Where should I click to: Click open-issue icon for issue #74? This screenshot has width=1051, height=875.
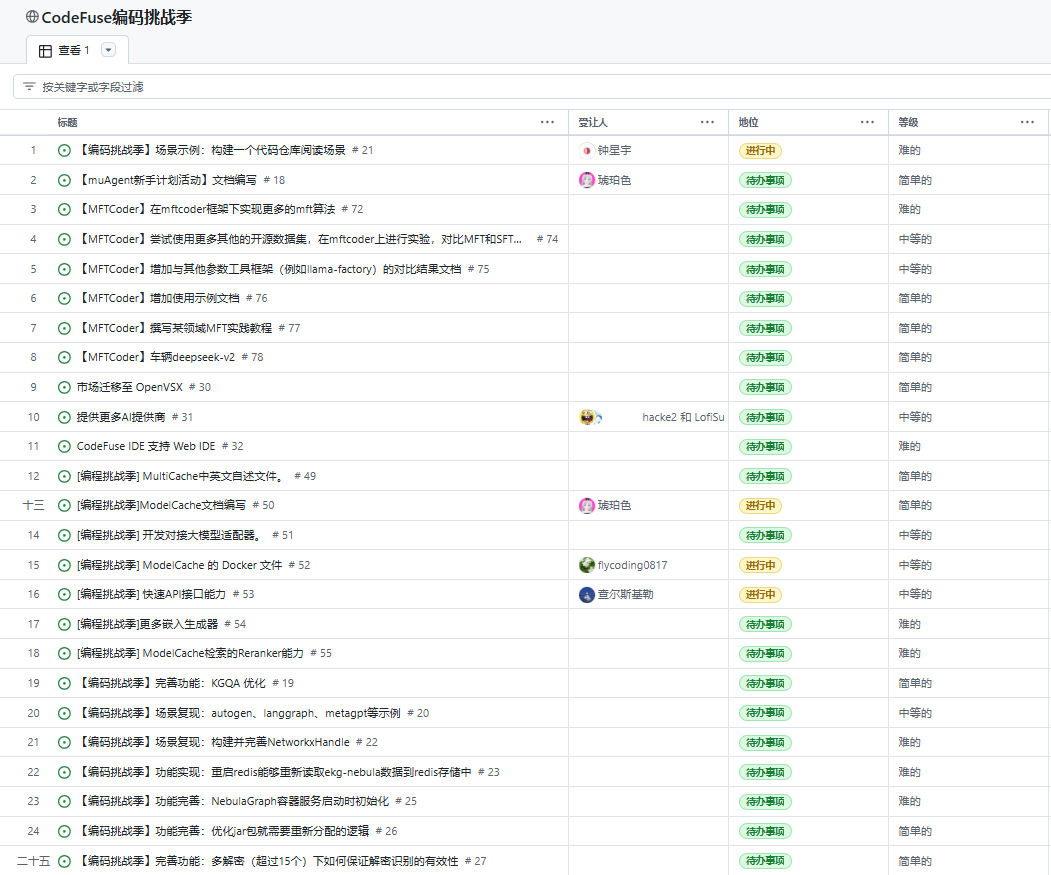coord(64,239)
